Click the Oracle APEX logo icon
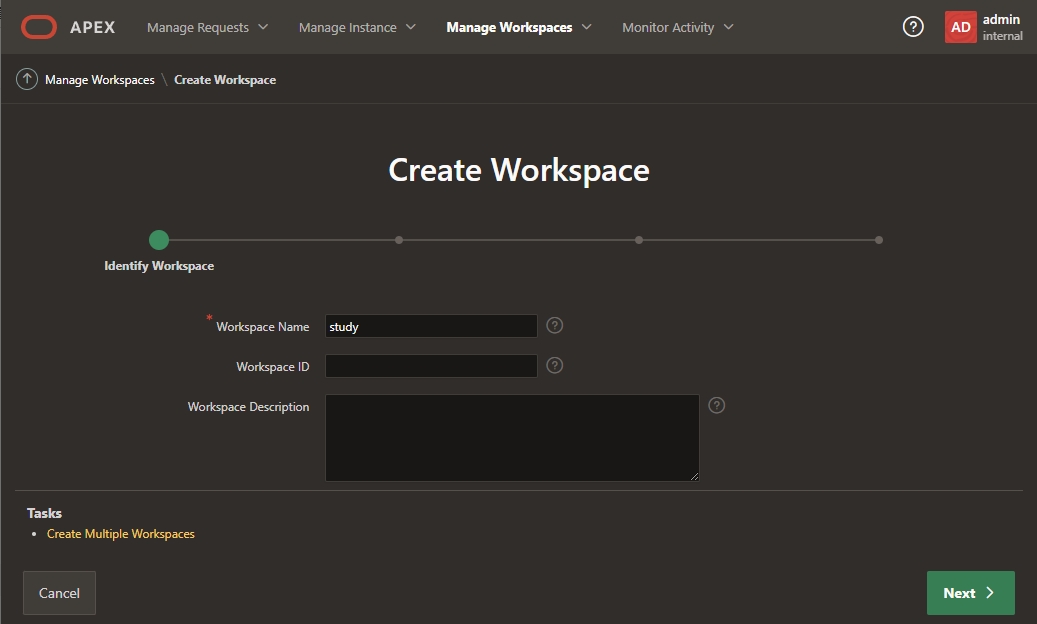 [39, 27]
